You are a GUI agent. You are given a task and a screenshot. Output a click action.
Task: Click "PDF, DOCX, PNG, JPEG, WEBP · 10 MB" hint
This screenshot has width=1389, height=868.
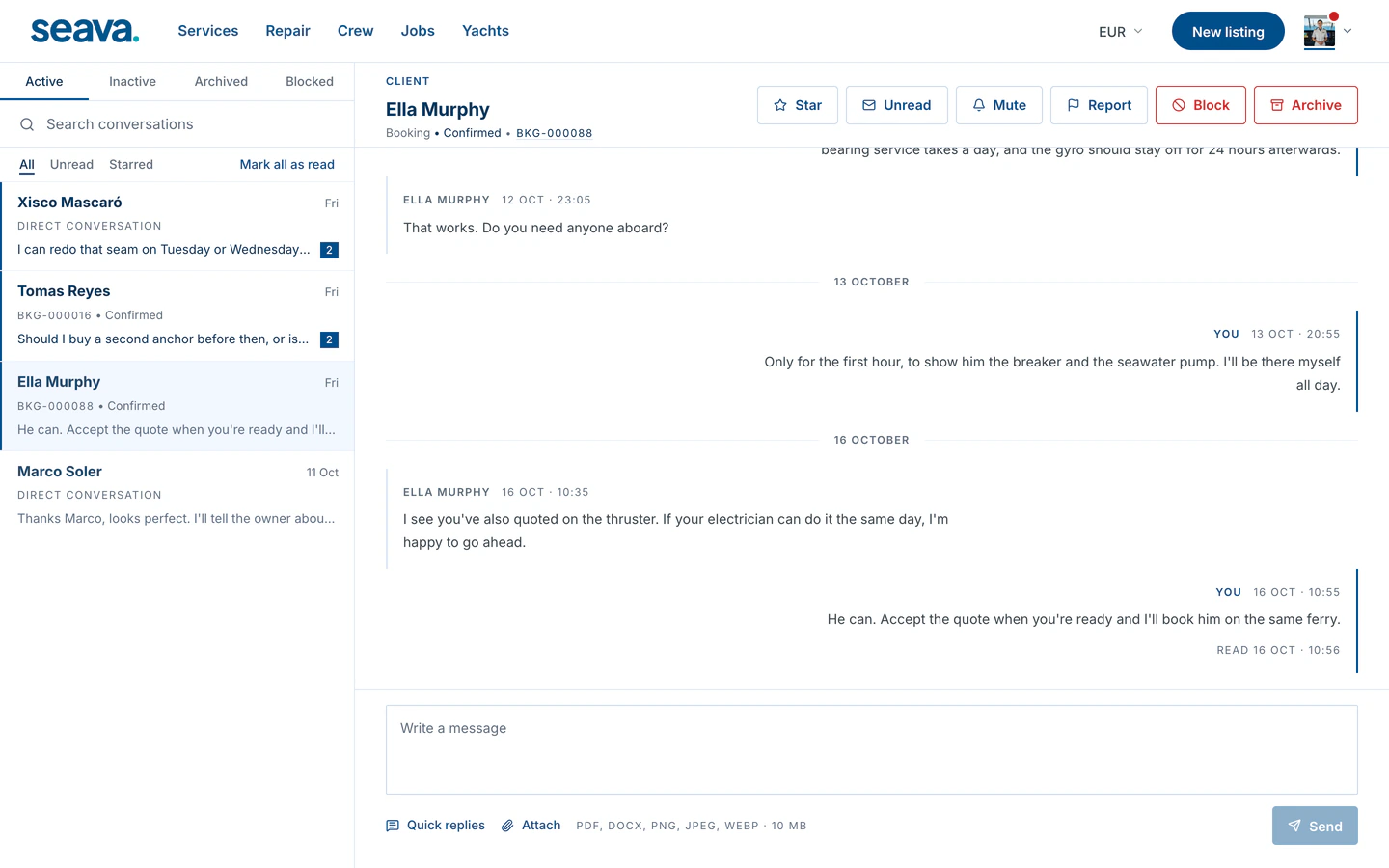coord(692,826)
